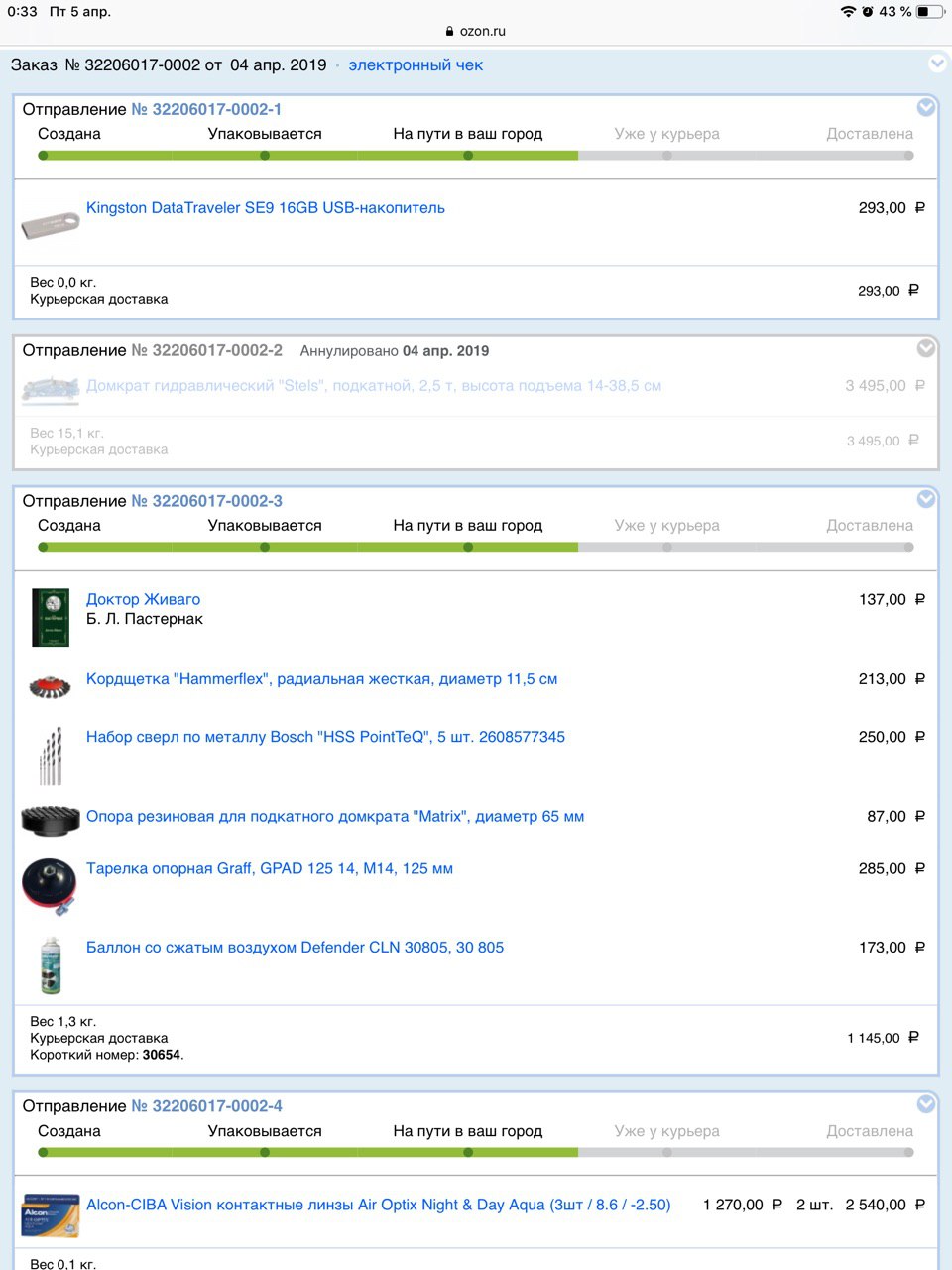Image resolution: width=952 pixels, height=1270 pixels.
Task: Click shipment 3 'Упаковывается' progress dot
Action: coord(265,548)
